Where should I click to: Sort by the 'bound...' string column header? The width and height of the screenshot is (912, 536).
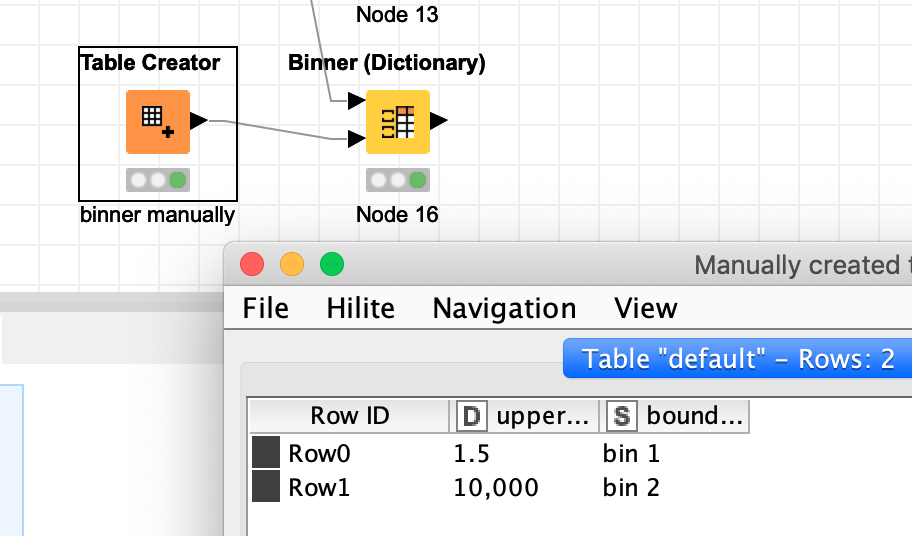675,416
